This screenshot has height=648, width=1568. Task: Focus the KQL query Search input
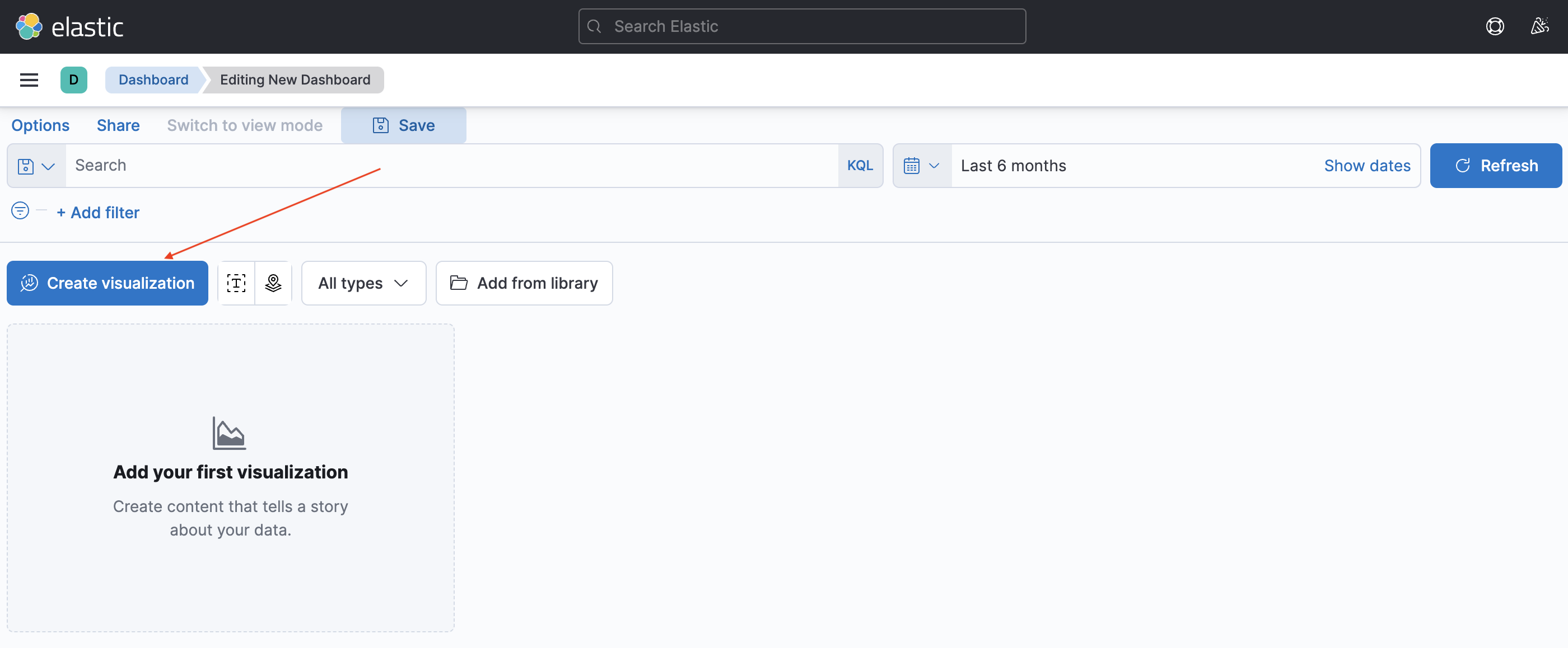pos(452,166)
